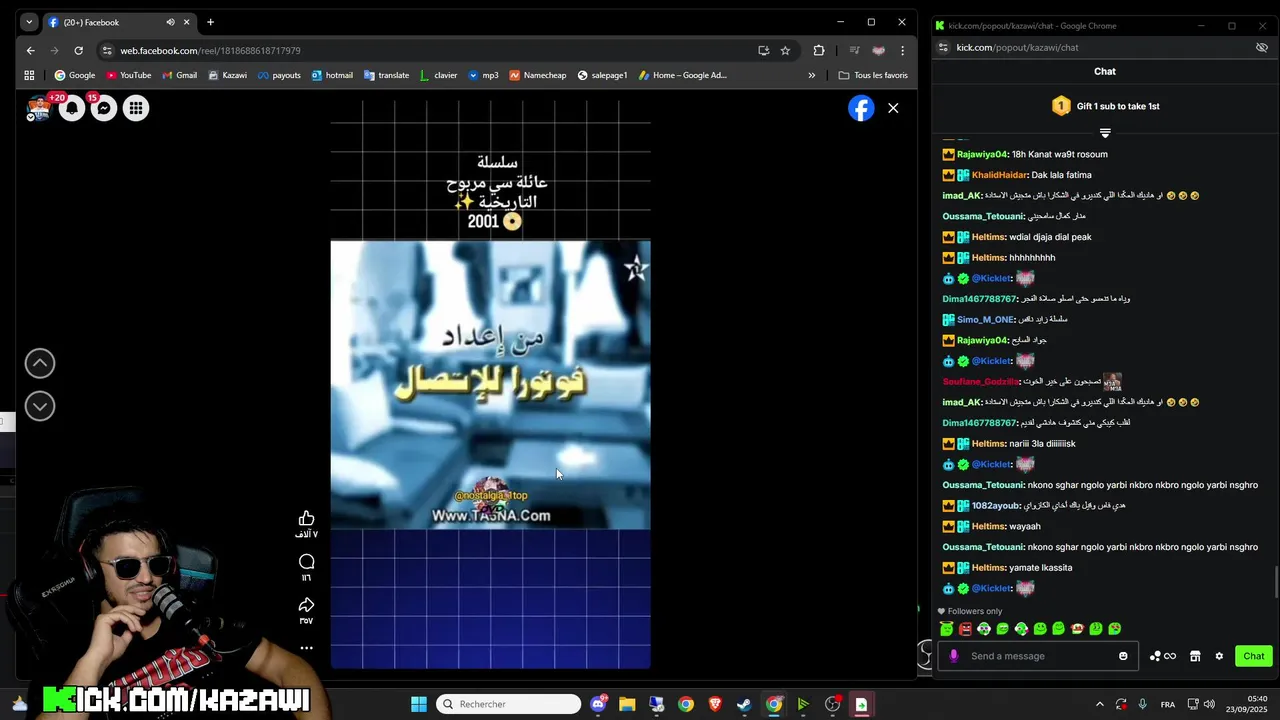Open the Tous les favoris folder
The image size is (1280, 720).
[x=873, y=75]
